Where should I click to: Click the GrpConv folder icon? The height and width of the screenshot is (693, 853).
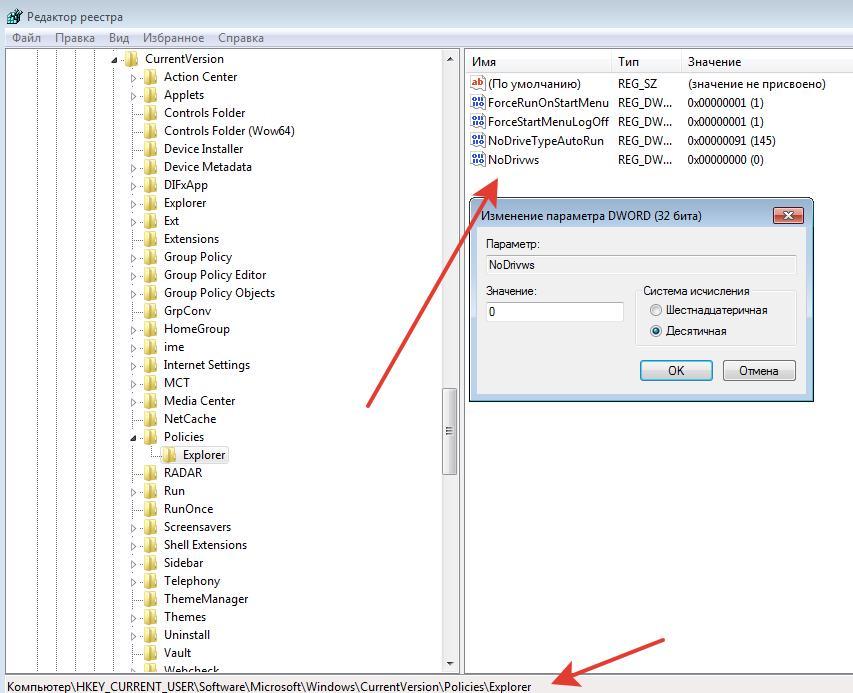[151, 311]
